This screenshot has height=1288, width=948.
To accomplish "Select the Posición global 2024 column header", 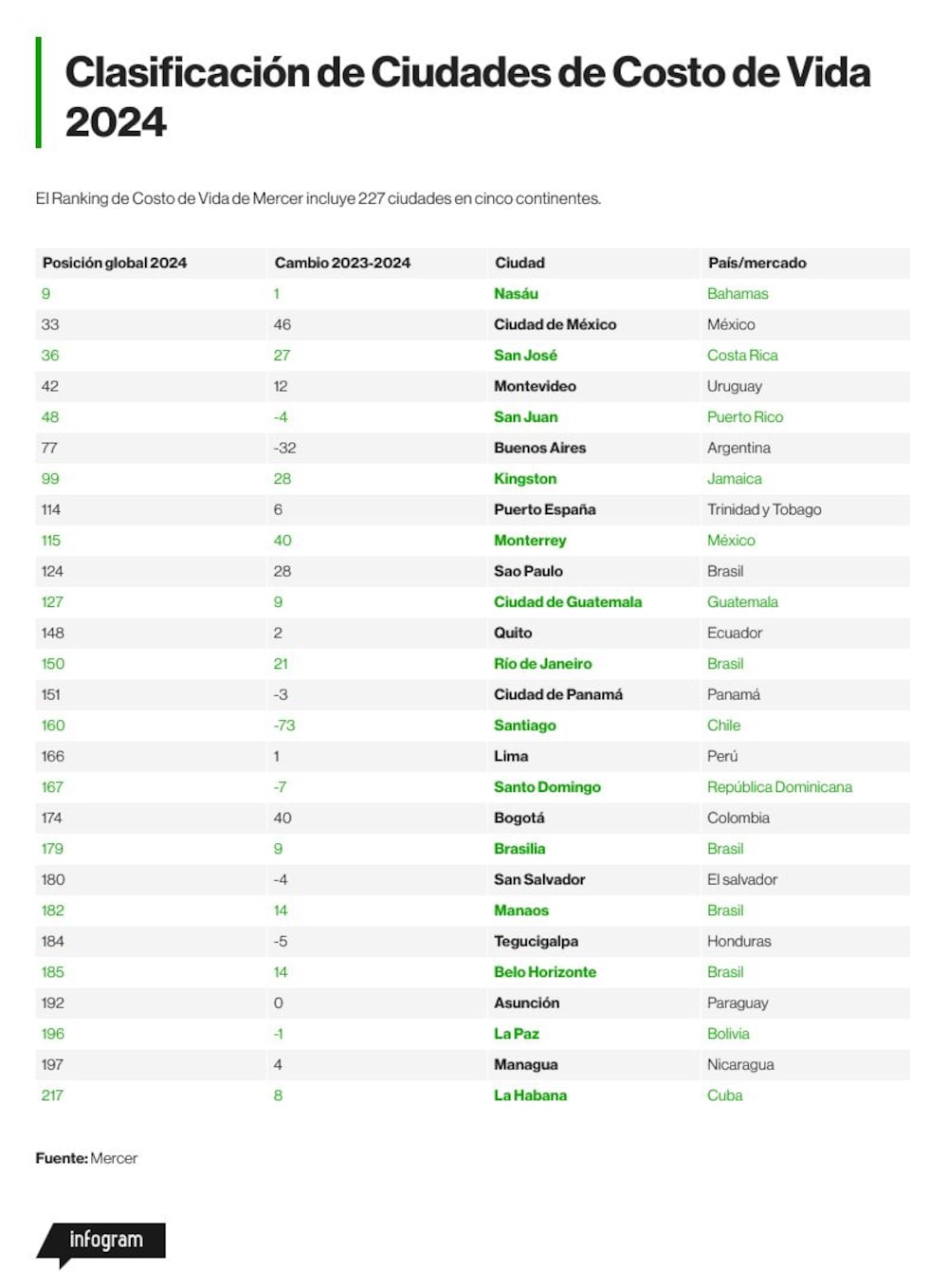I will pos(115,263).
